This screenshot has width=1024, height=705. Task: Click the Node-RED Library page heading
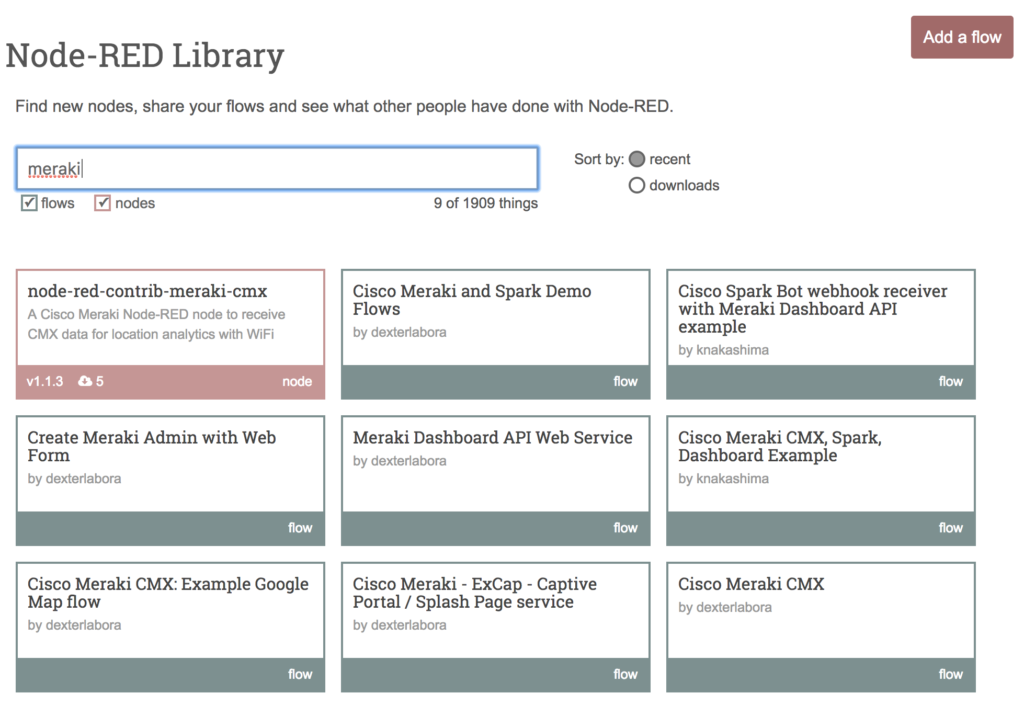click(x=144, y=57)
